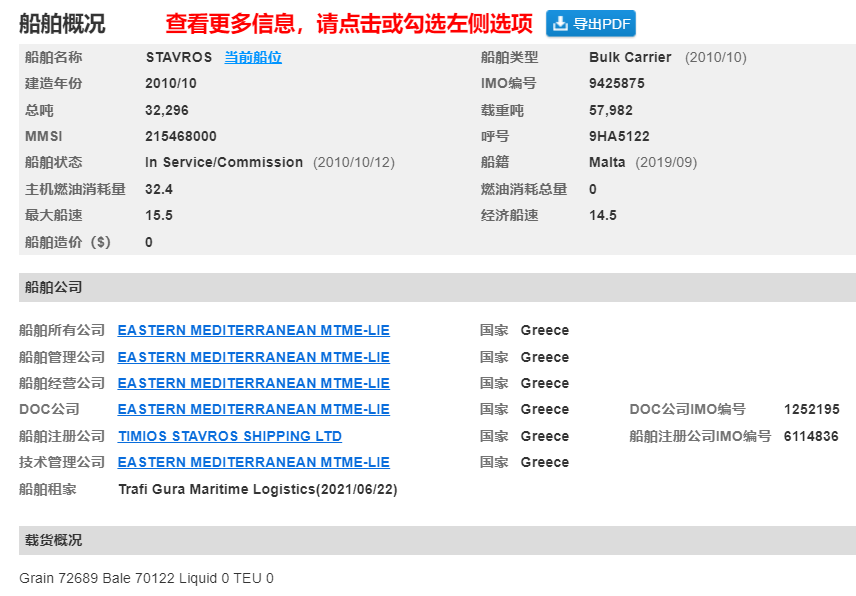Screen dimensions: 856x596
Task: Open the DOC公司 company link
Action: [253, 409]
